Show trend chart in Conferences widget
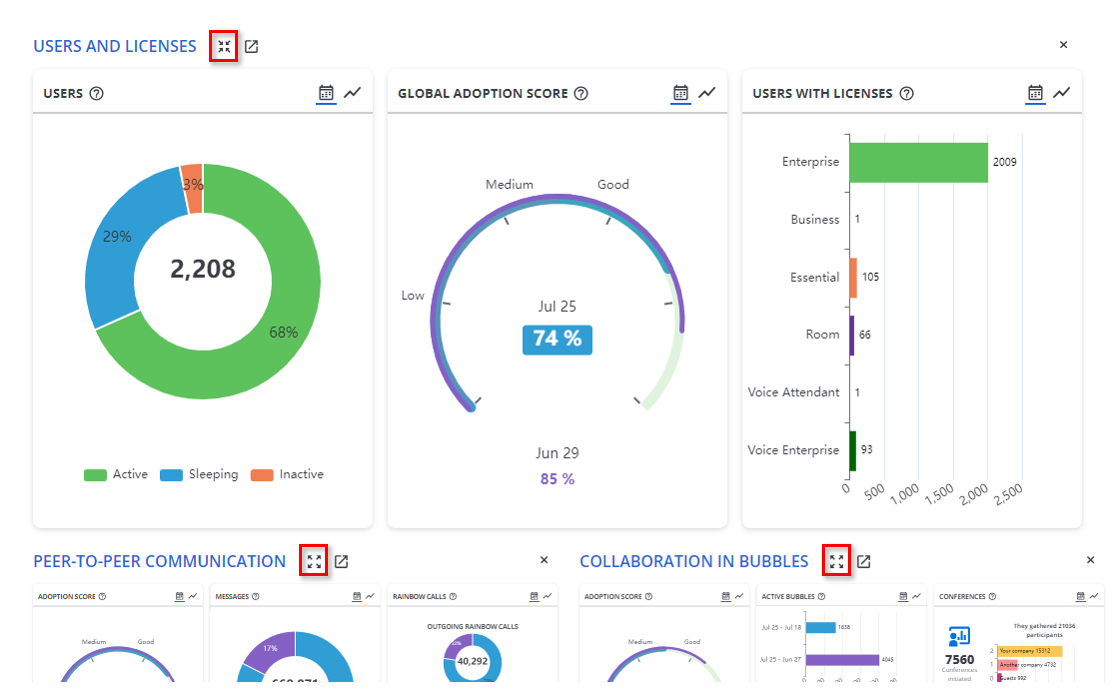Viewport: 1113px width, 689px height. pyautogui.click(x=1094, y=597)
